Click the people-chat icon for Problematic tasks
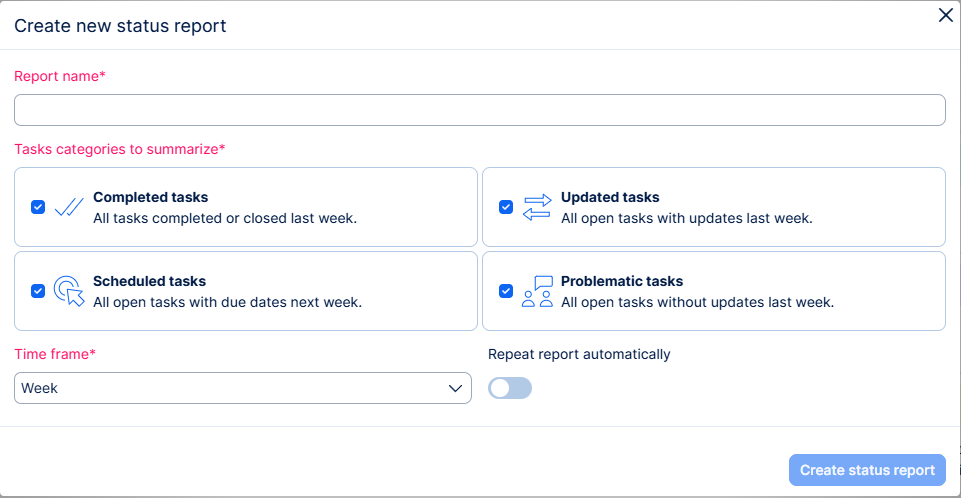This screenshot has width=961, height=498. point(536,291)
